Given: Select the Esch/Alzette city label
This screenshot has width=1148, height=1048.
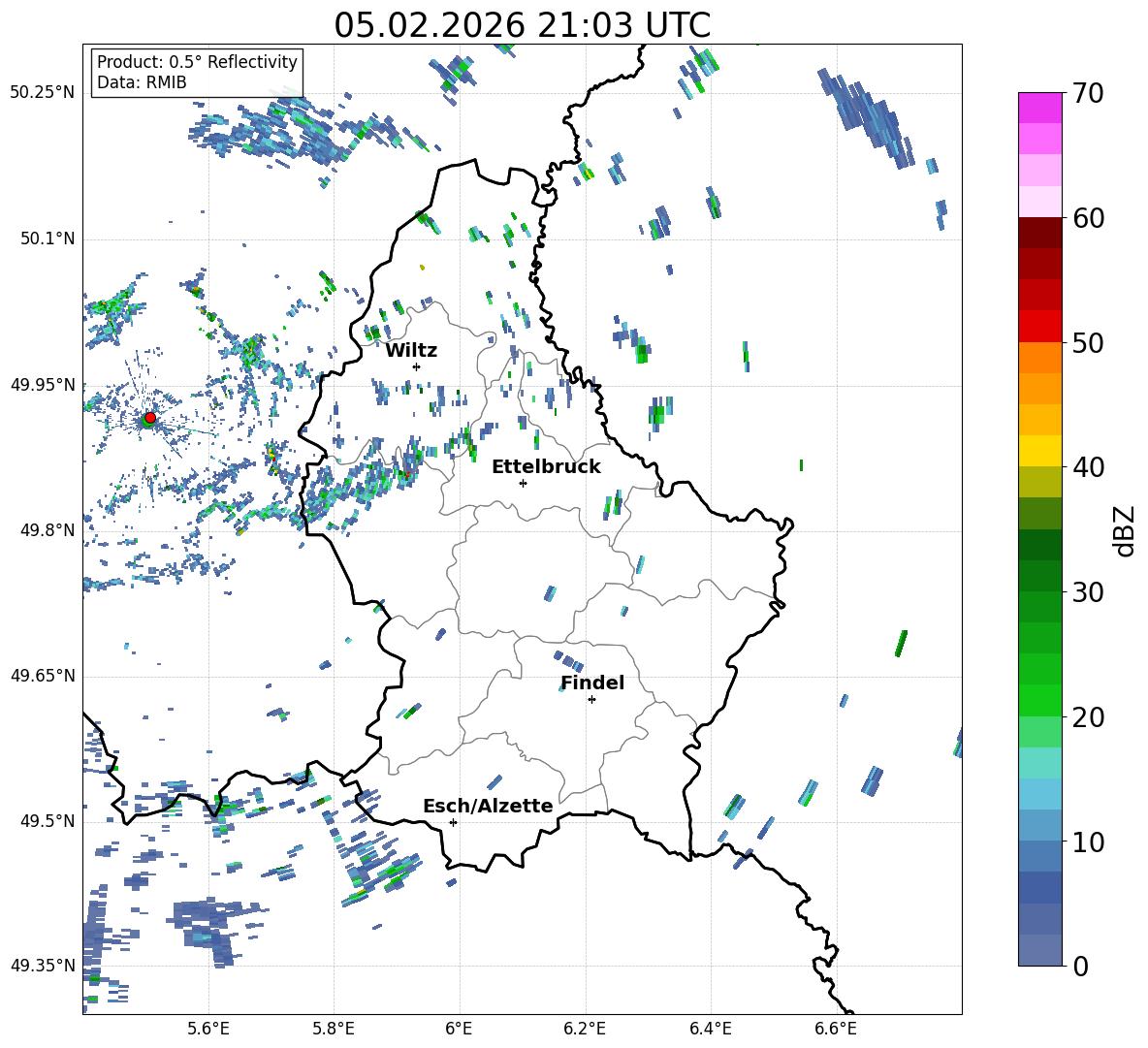Looking at the screenshot, I should [488, 806].
